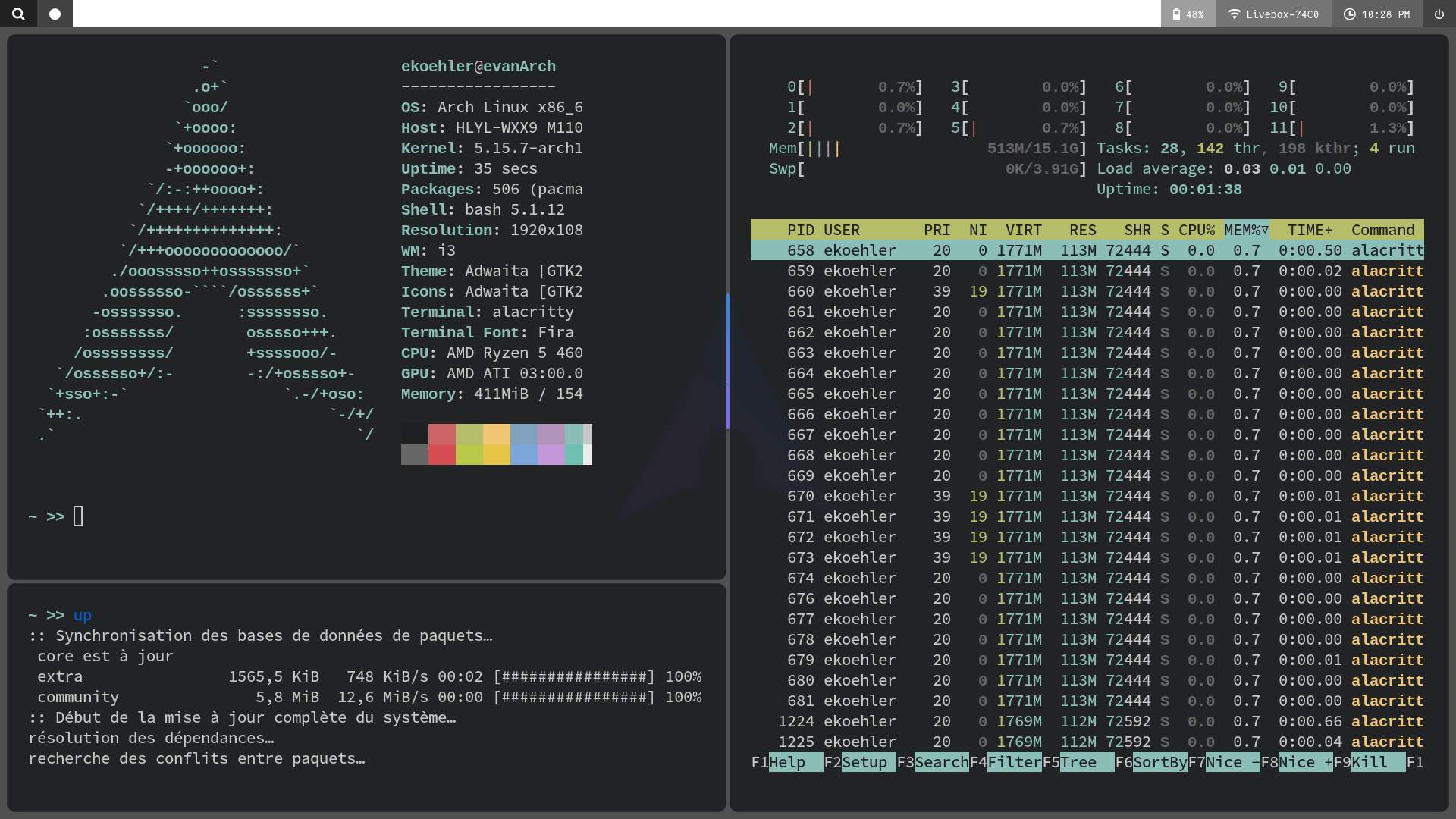This screenshot has height=819, width=1456.
Task: Click the search magnifier icon in top bar
Action: 18,14
